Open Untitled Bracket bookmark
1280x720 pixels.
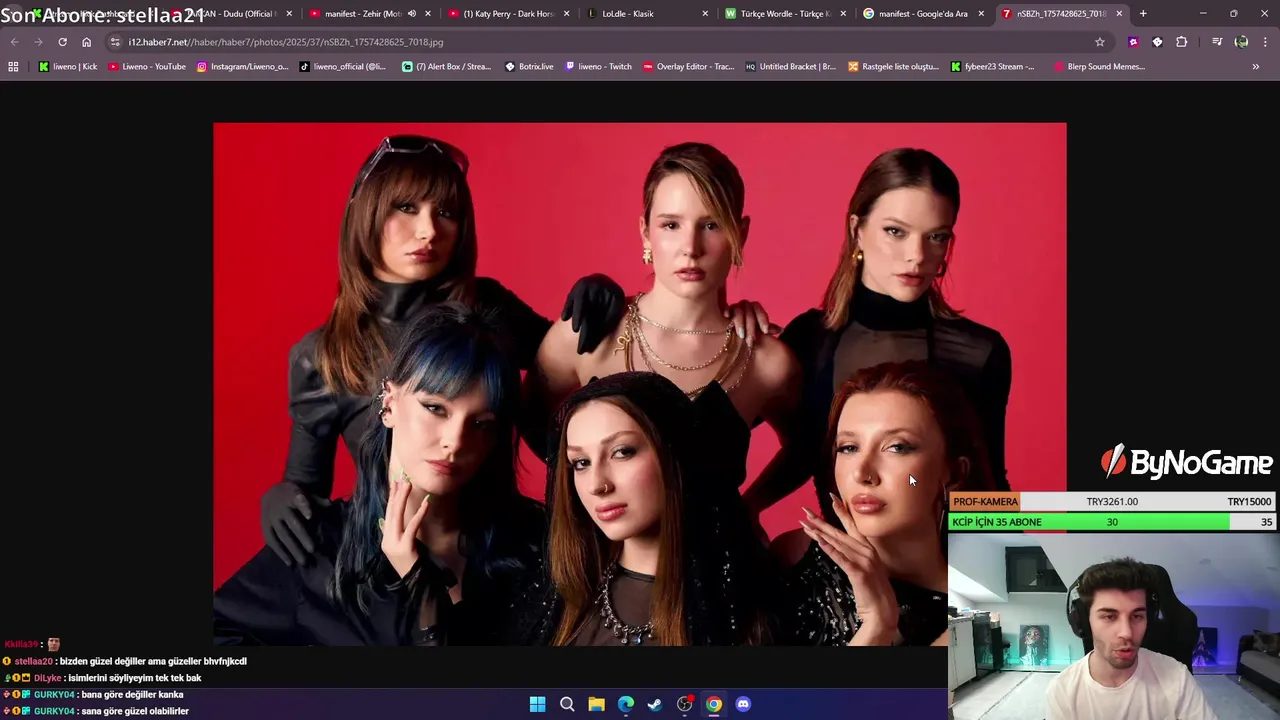790,67
